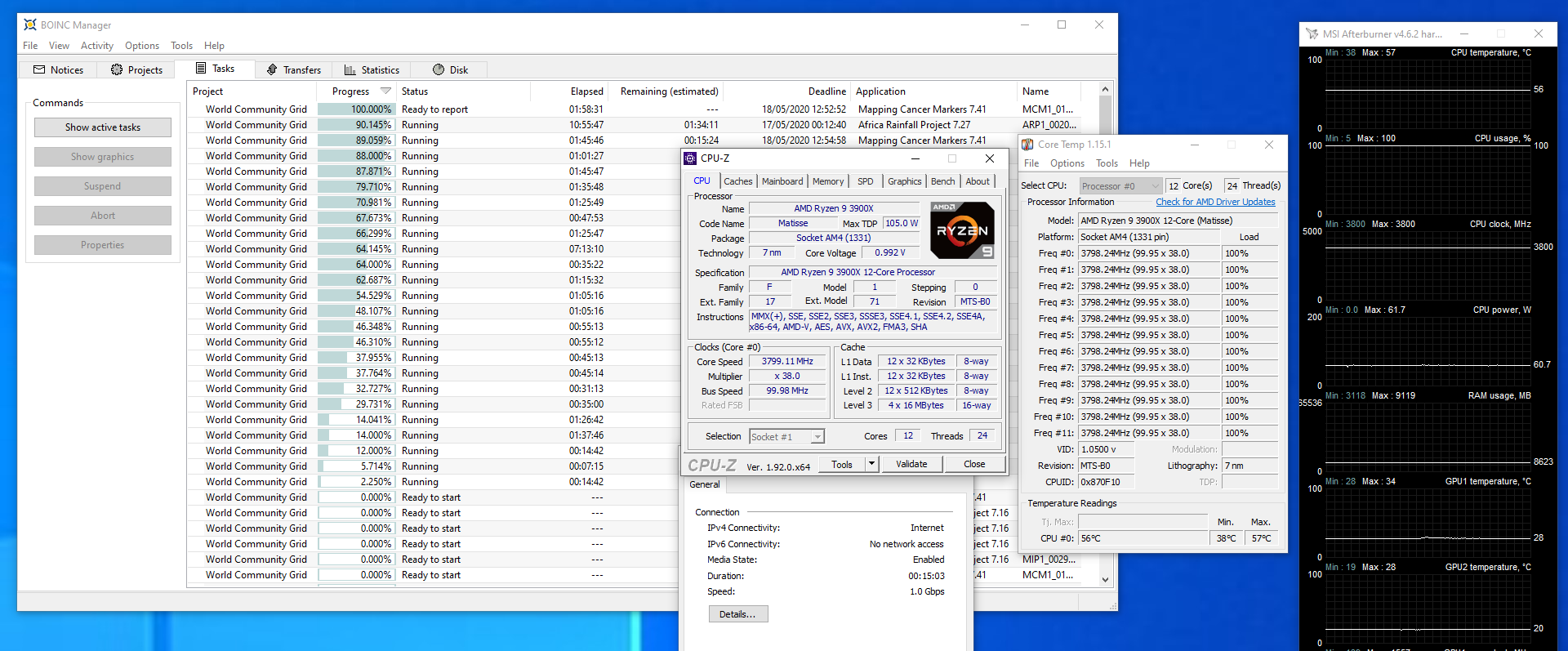Click Check for AMD Driver Updates link
Image resolution: width=1568 pixels, height=651 pixels.
pos(1215,202)
